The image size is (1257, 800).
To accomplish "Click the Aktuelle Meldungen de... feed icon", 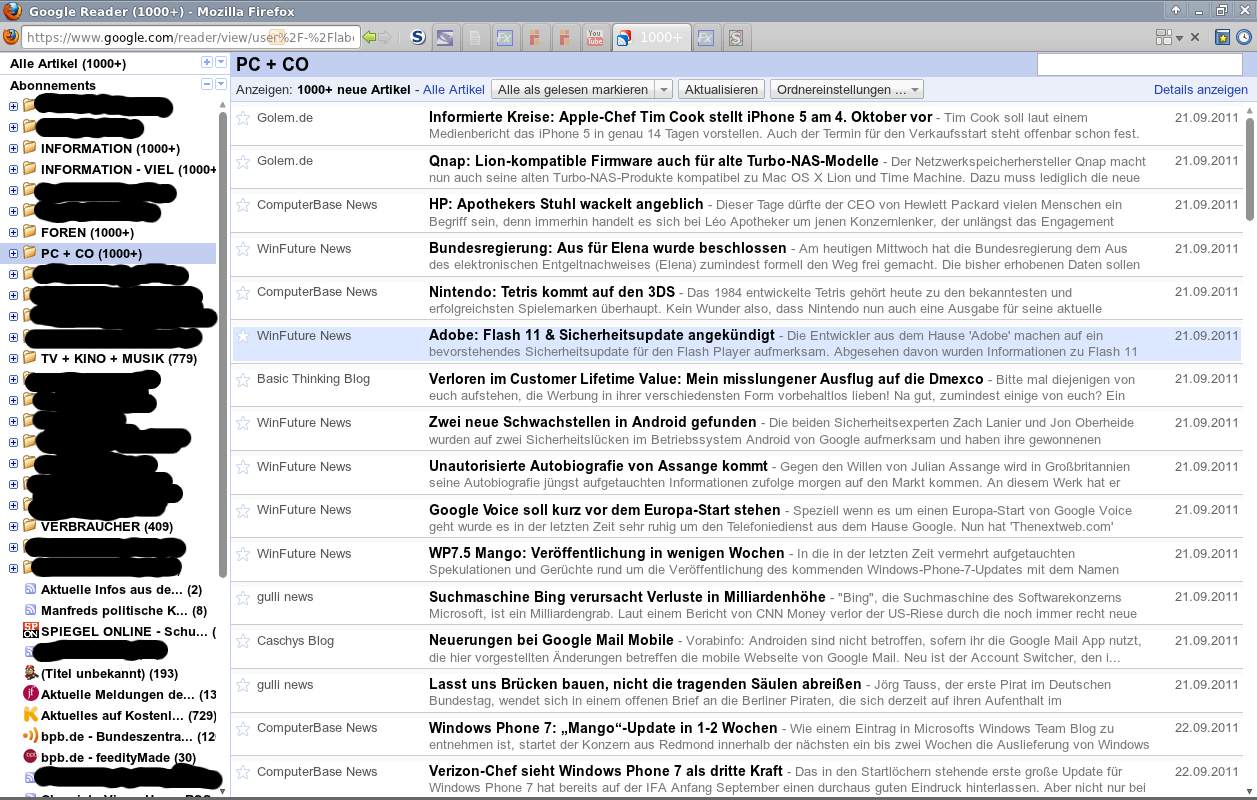I will tap(30, 694).
